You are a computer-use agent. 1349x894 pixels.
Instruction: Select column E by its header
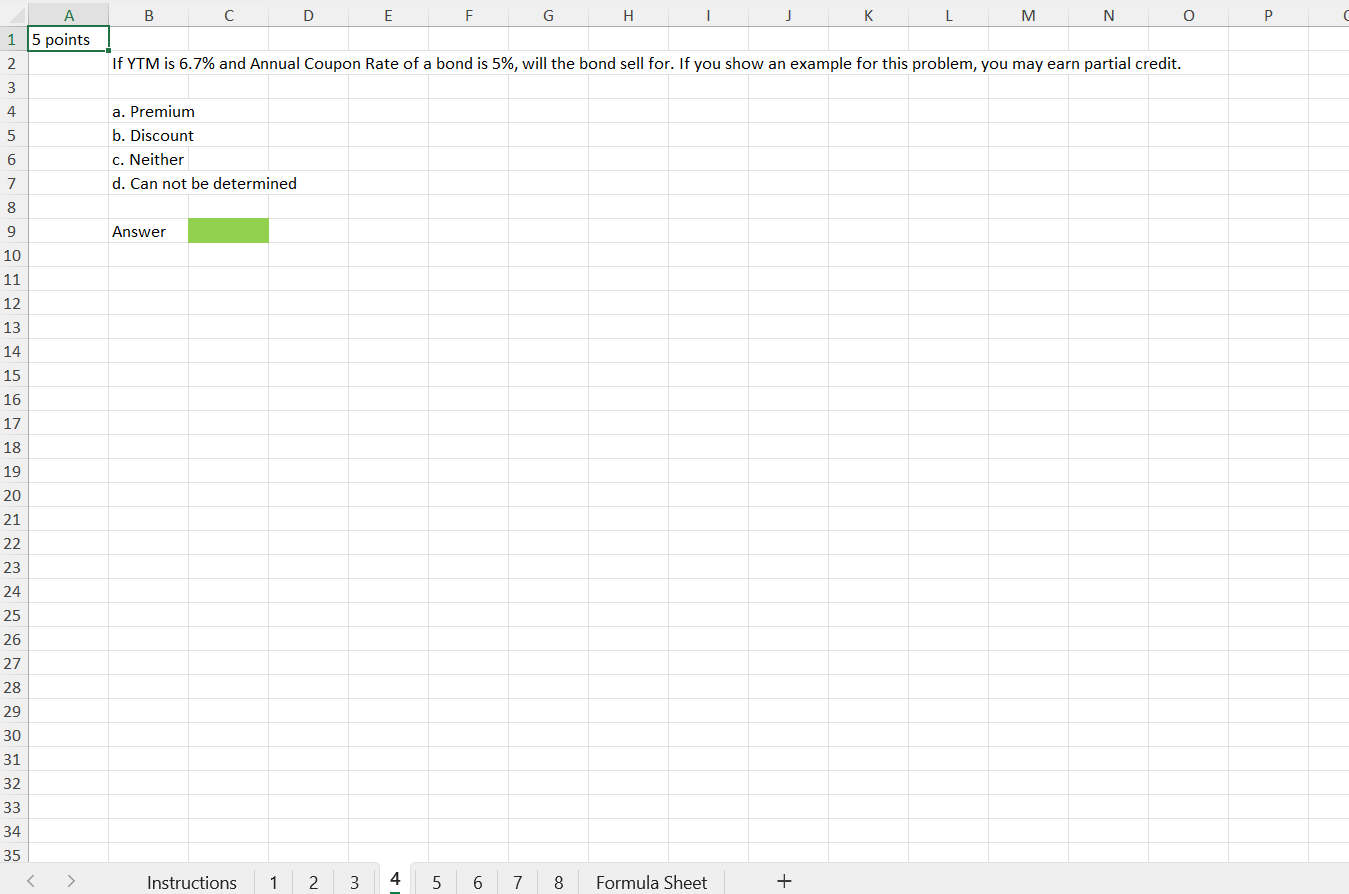tap(388, 15)
